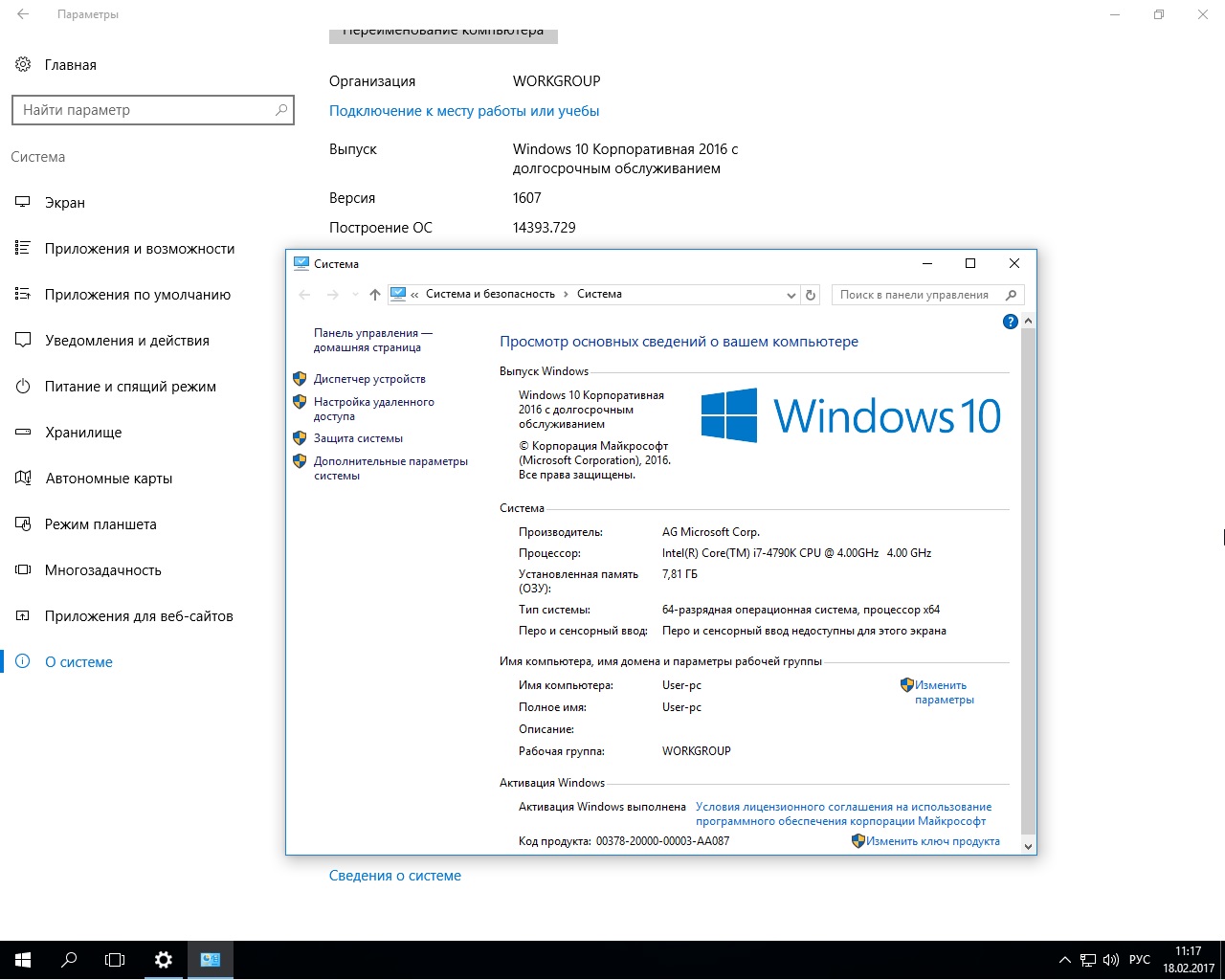Open Панель управления — домашняя страница
The width and height of the screenshot is (1225, 980).
[372, 341]
